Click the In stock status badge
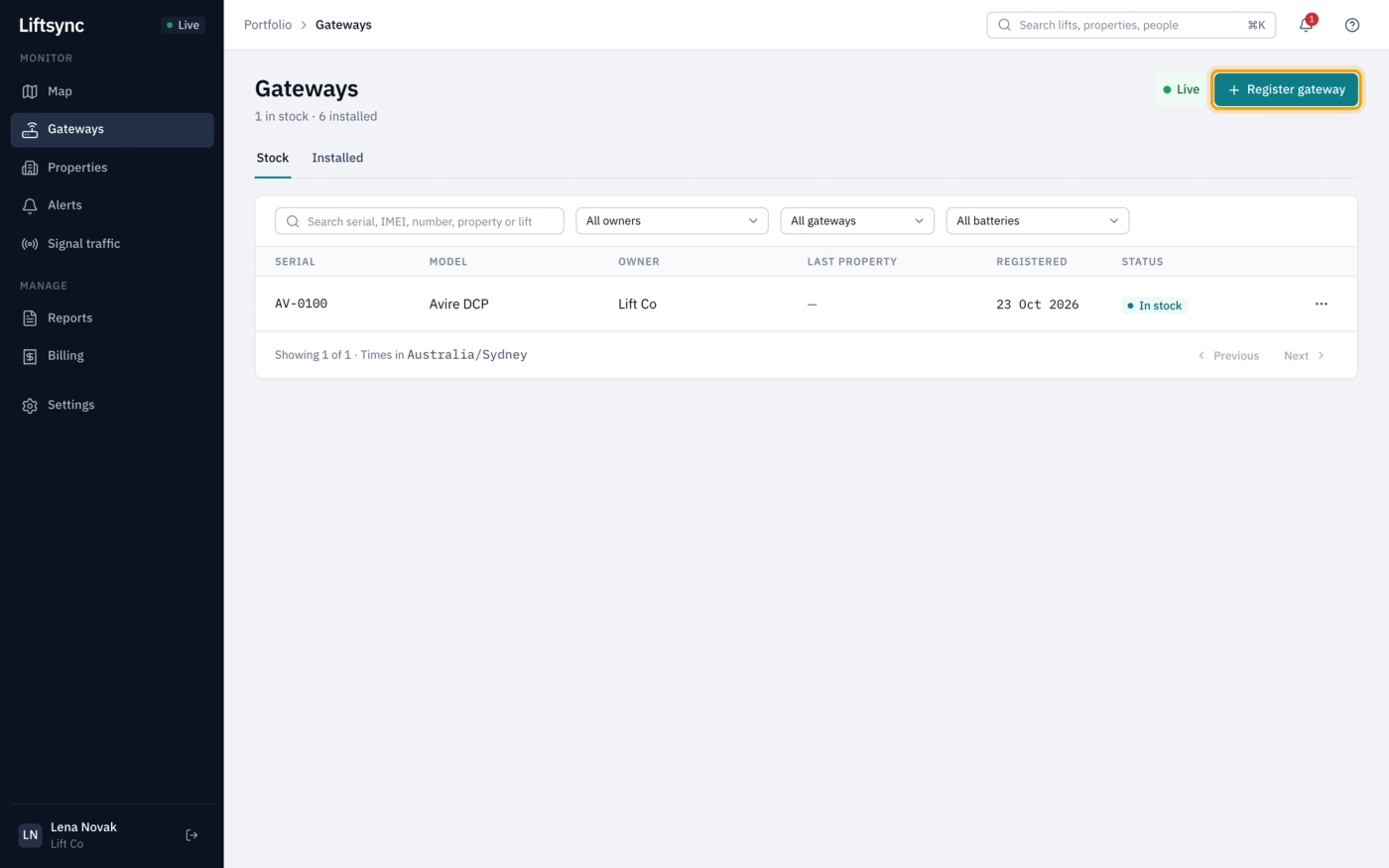 click(1155, 306)
